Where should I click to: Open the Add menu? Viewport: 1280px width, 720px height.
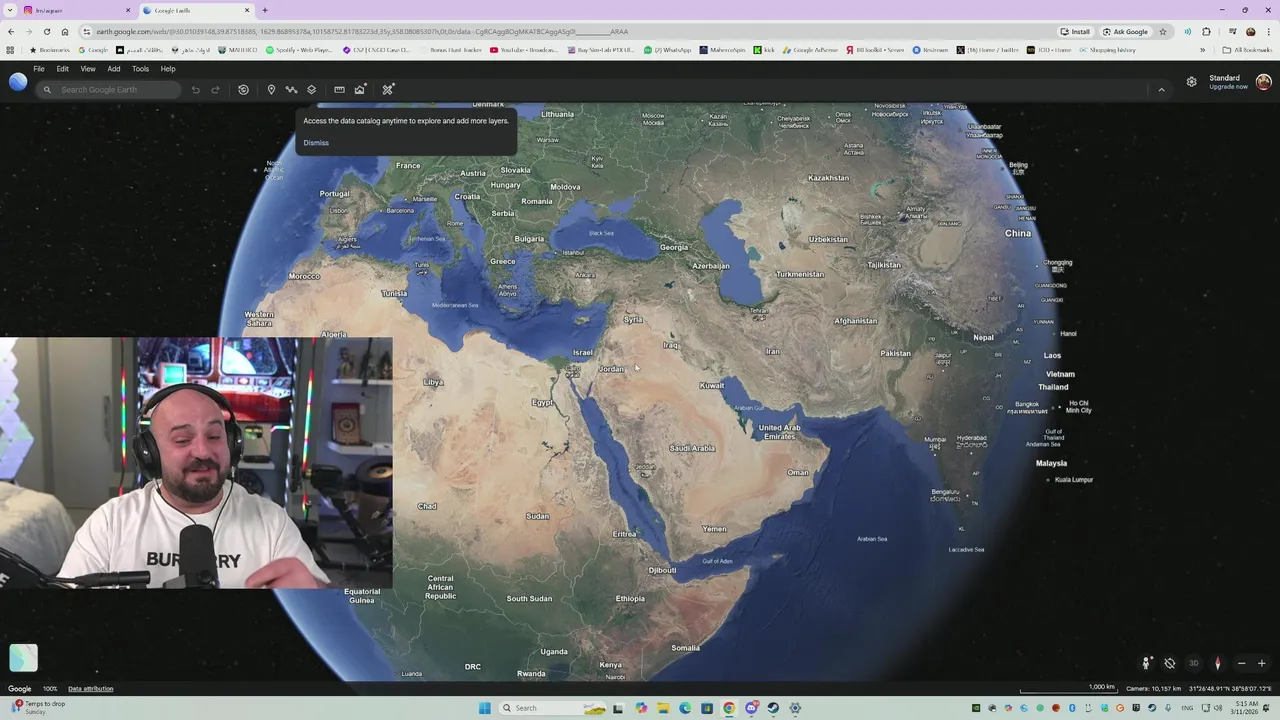[x=114, y=69]
